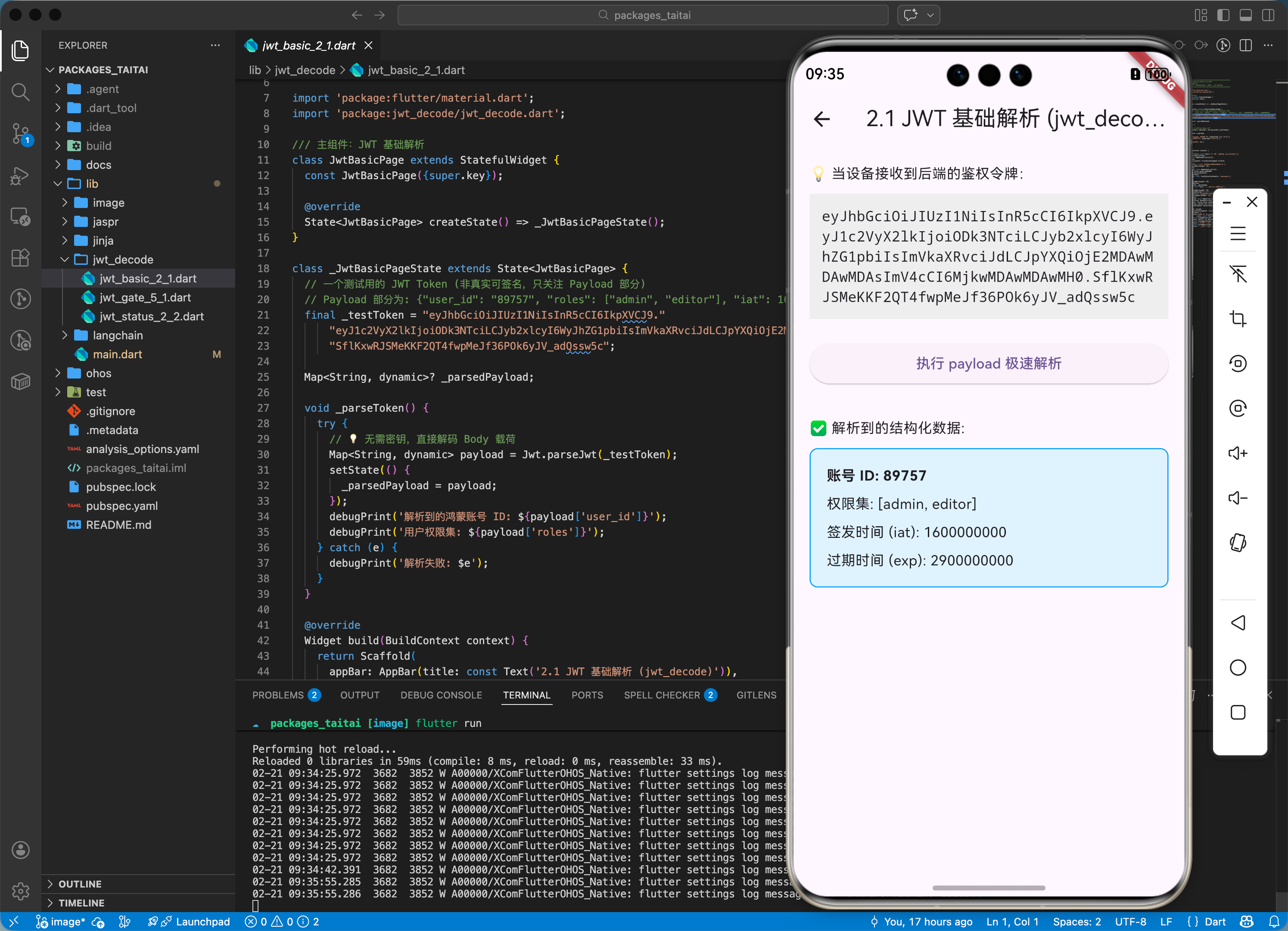
Task: Click emulator screenshot crop icon
Action: [x=1238, y=319]
